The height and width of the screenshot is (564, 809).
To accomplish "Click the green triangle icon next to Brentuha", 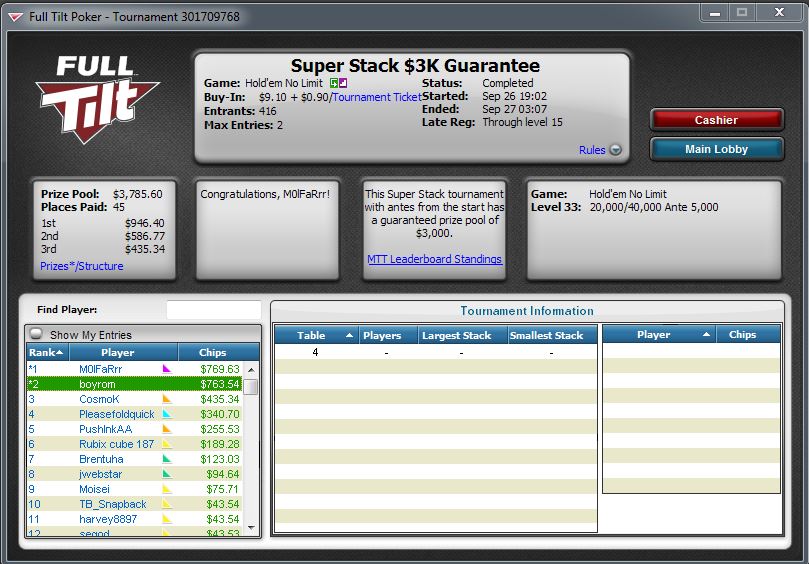I will click(167, 459).
